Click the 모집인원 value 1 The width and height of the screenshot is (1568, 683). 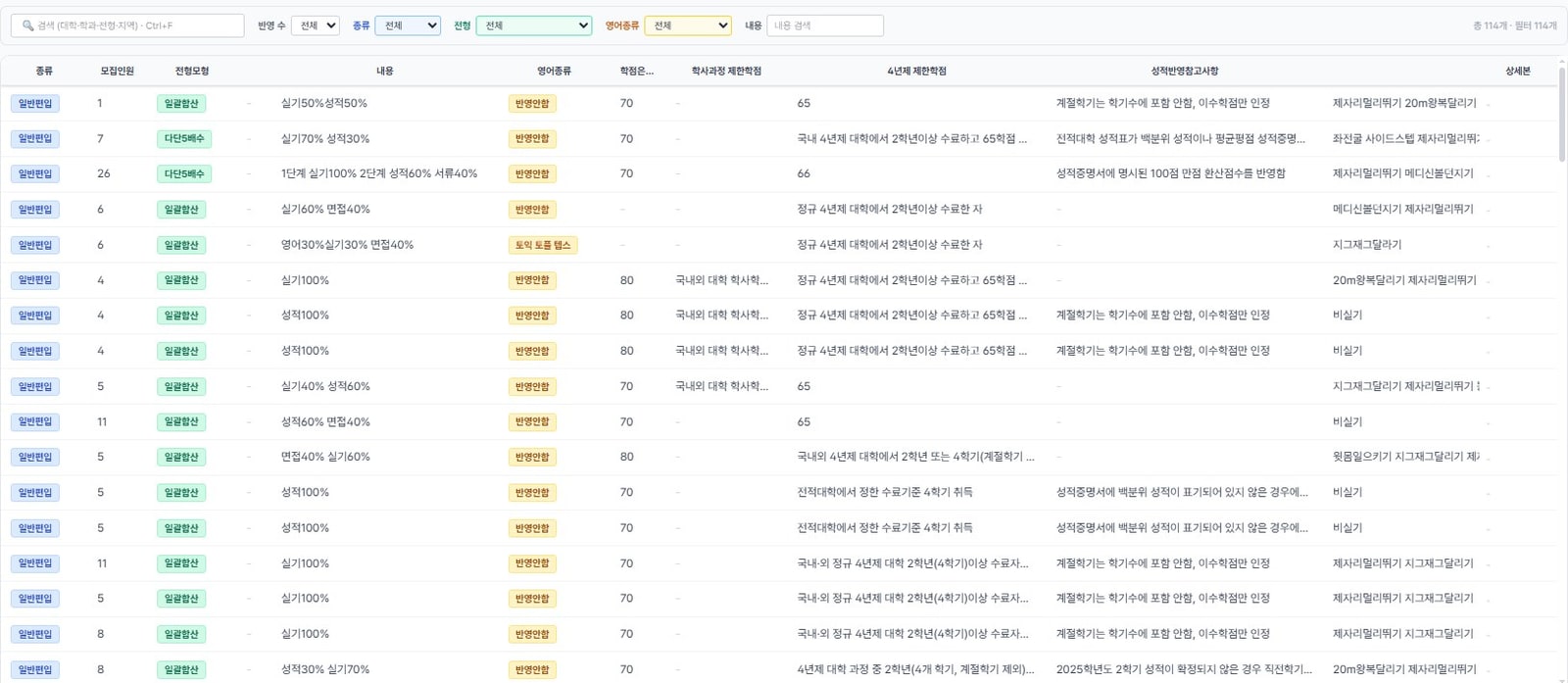[100, 103]
